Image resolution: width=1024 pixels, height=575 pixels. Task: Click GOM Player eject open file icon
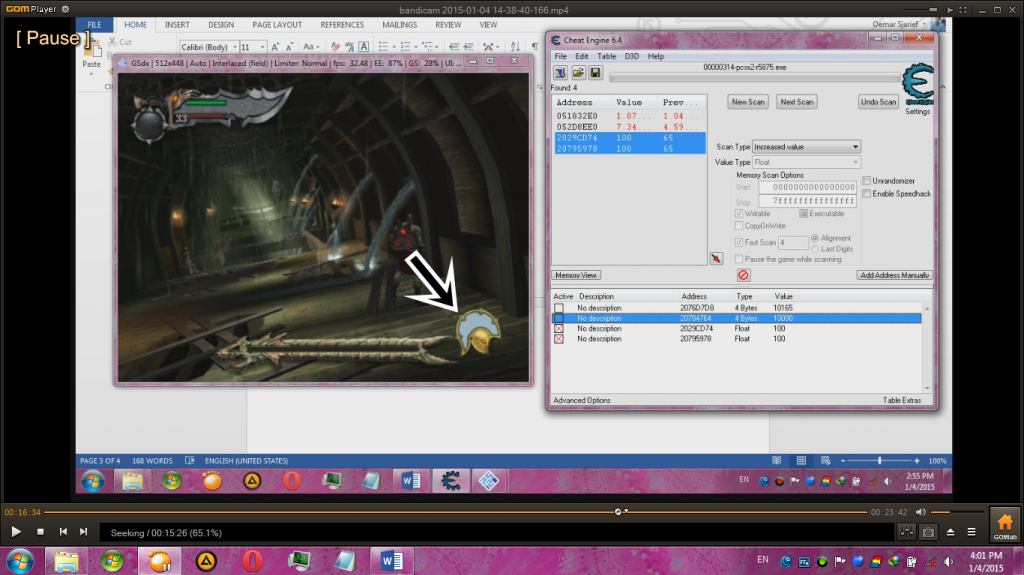(951, 533)
